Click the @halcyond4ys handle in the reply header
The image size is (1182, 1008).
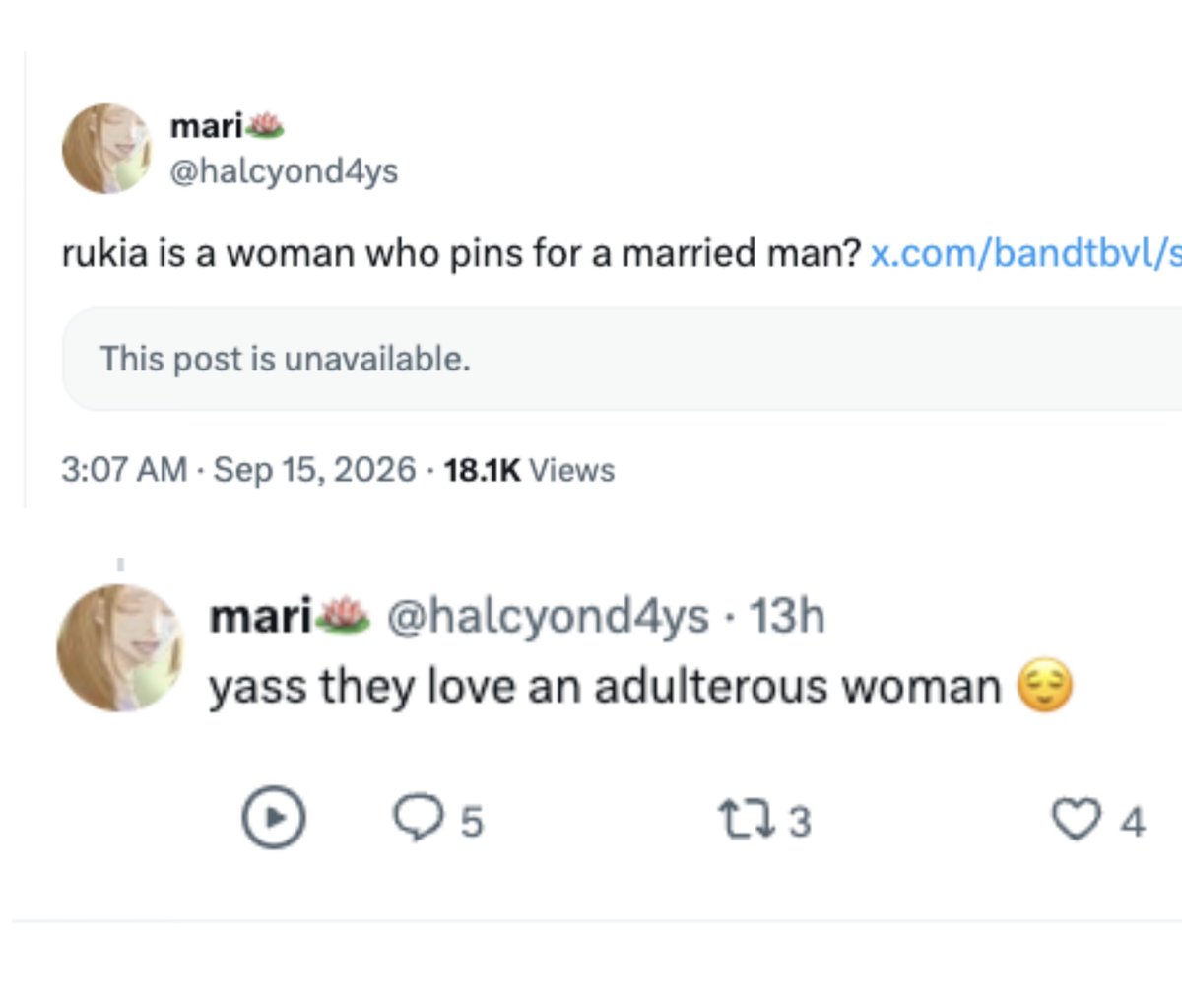click(548, 617)
